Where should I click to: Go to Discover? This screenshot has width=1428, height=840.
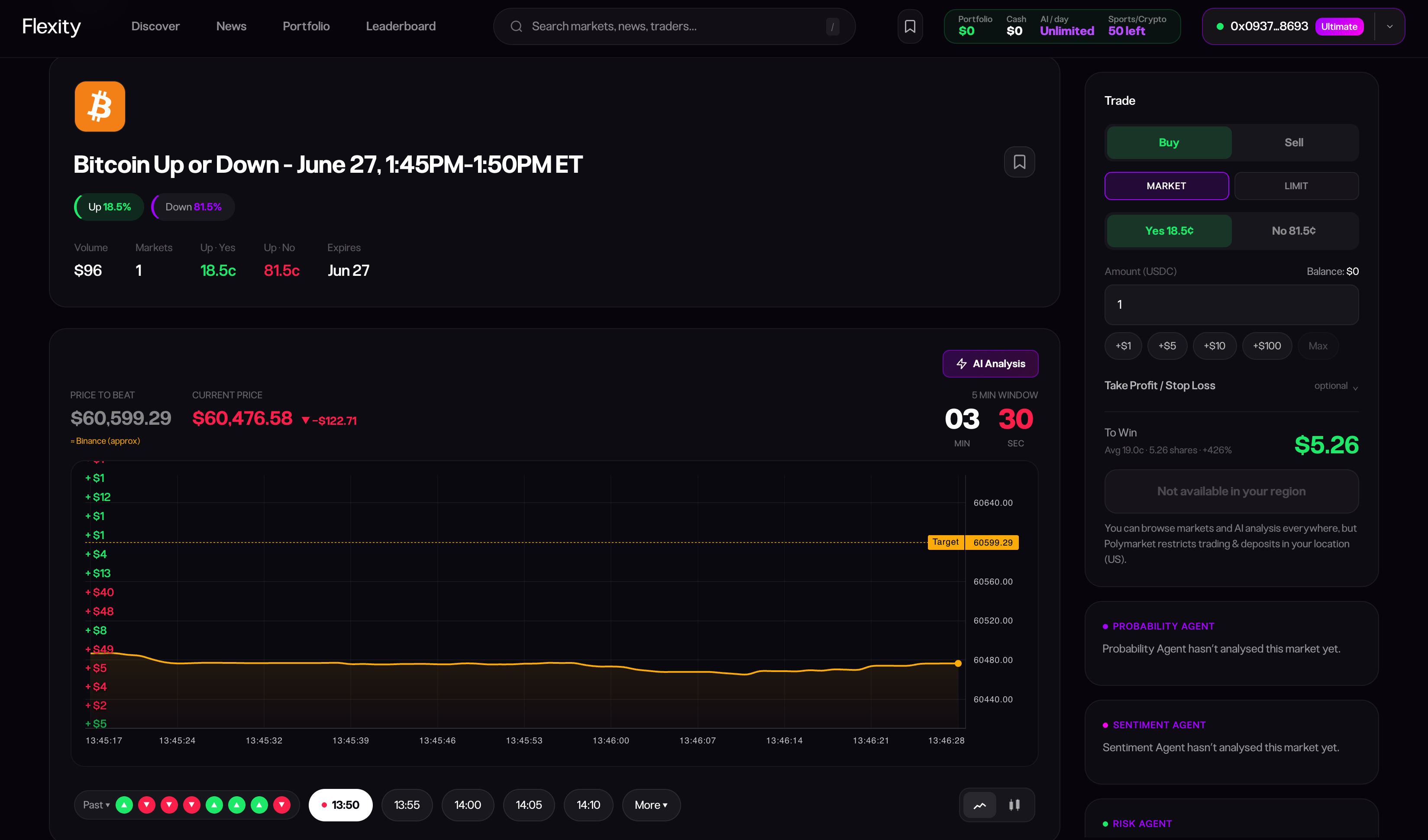point(155,26)
